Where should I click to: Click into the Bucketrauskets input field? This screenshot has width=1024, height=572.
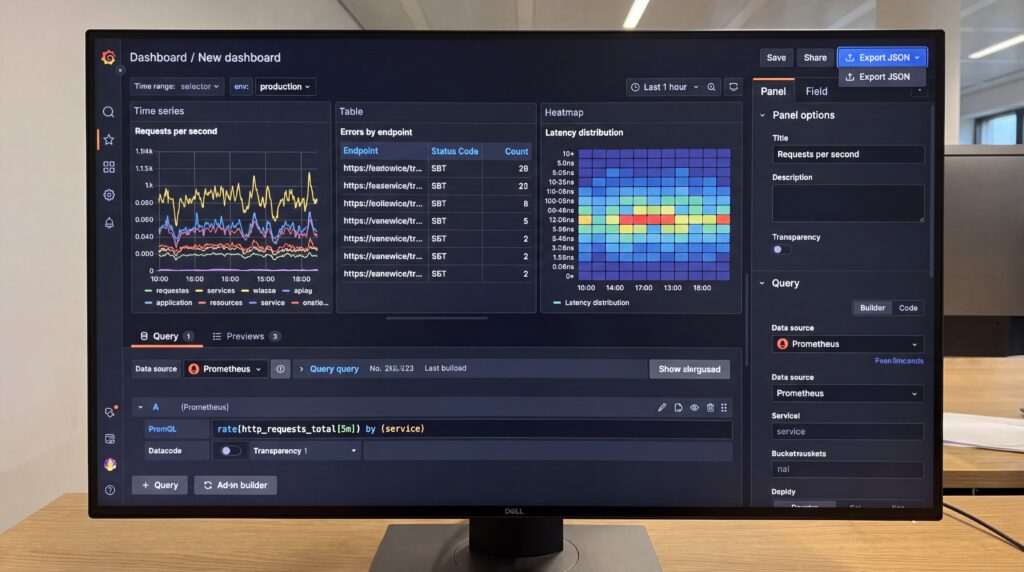coord(848,469)
